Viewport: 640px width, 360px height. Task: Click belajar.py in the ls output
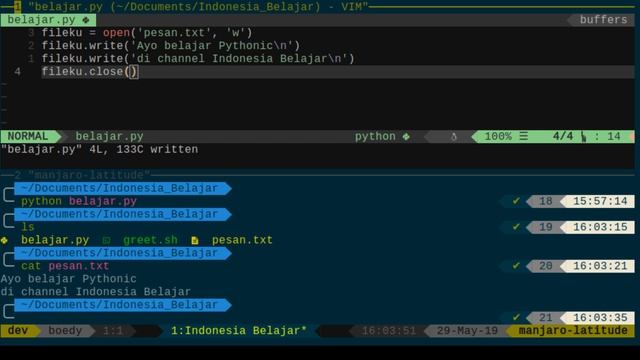(55, 240)
